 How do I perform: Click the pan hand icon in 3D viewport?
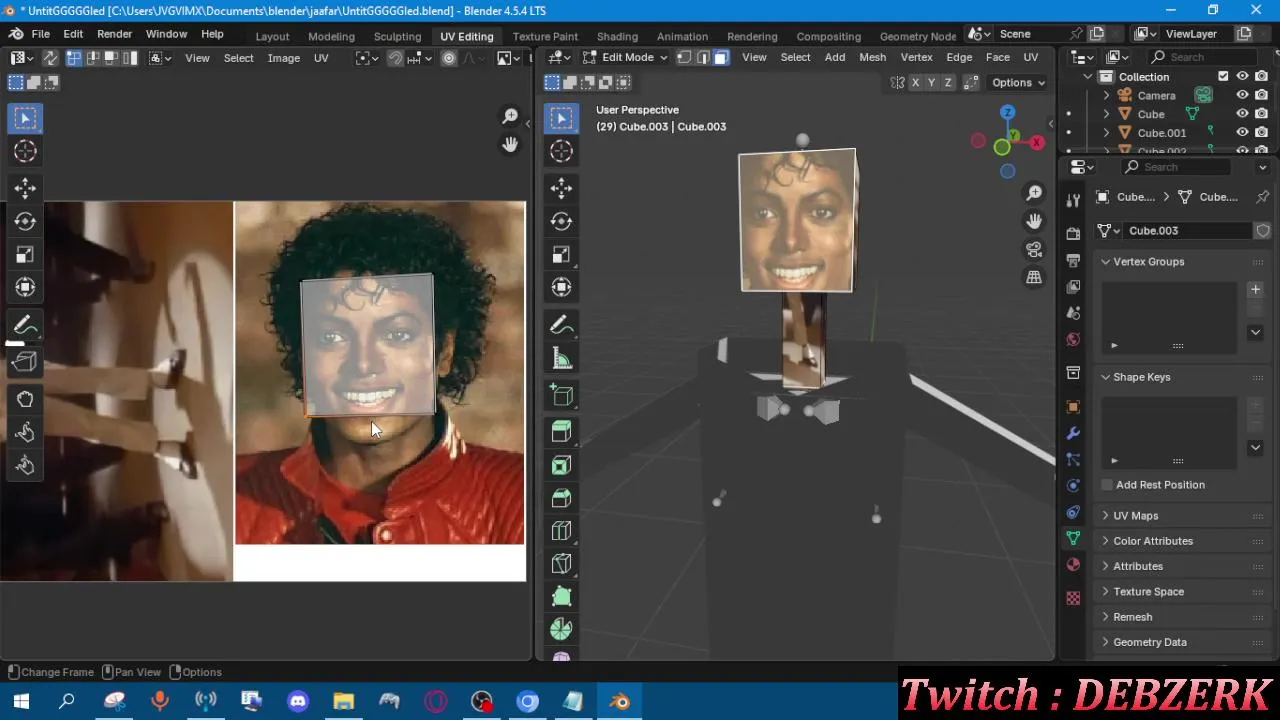pyautogui.click(x=1034, y=221)
